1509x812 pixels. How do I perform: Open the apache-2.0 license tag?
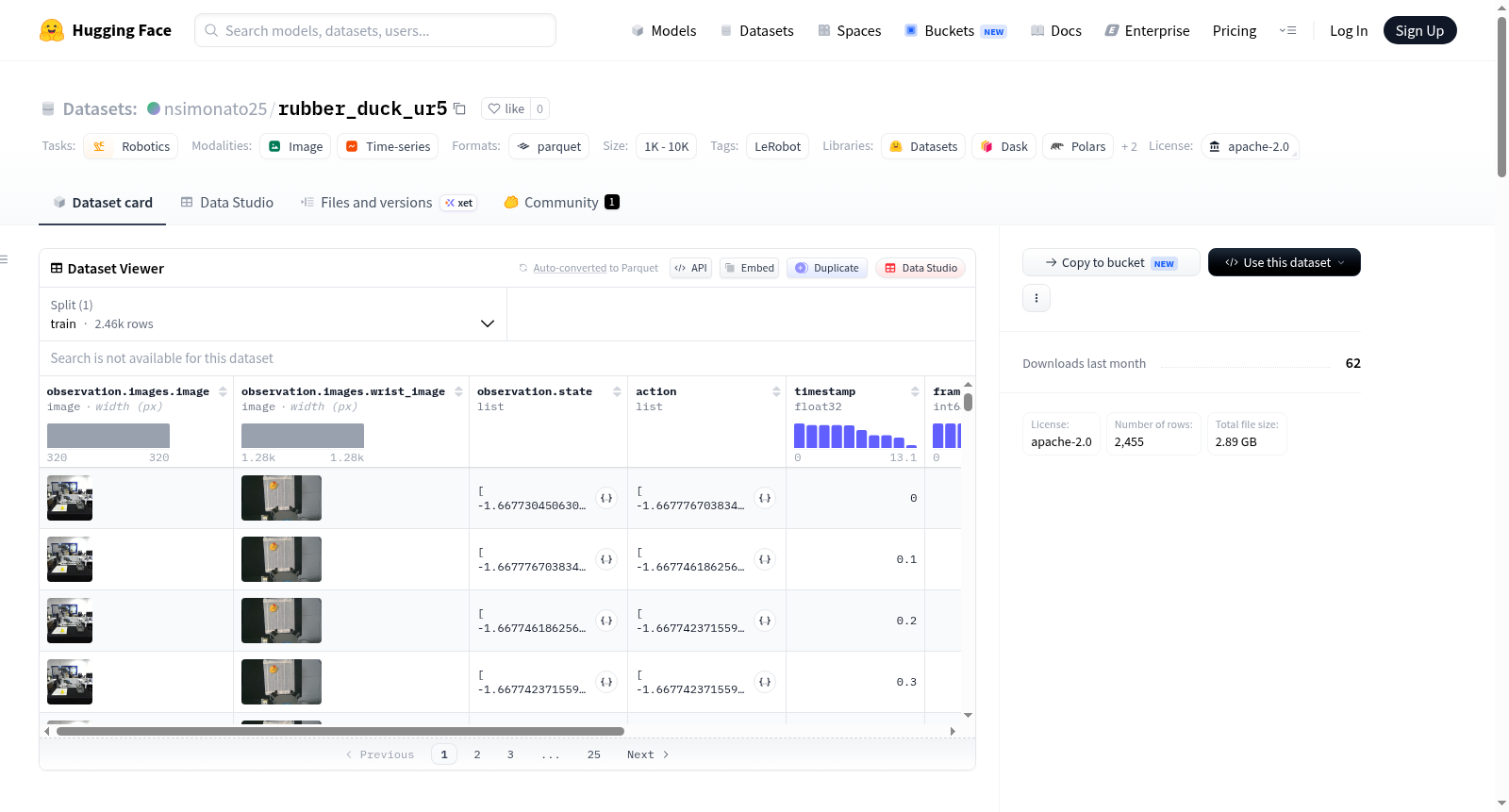(1250, 146)
